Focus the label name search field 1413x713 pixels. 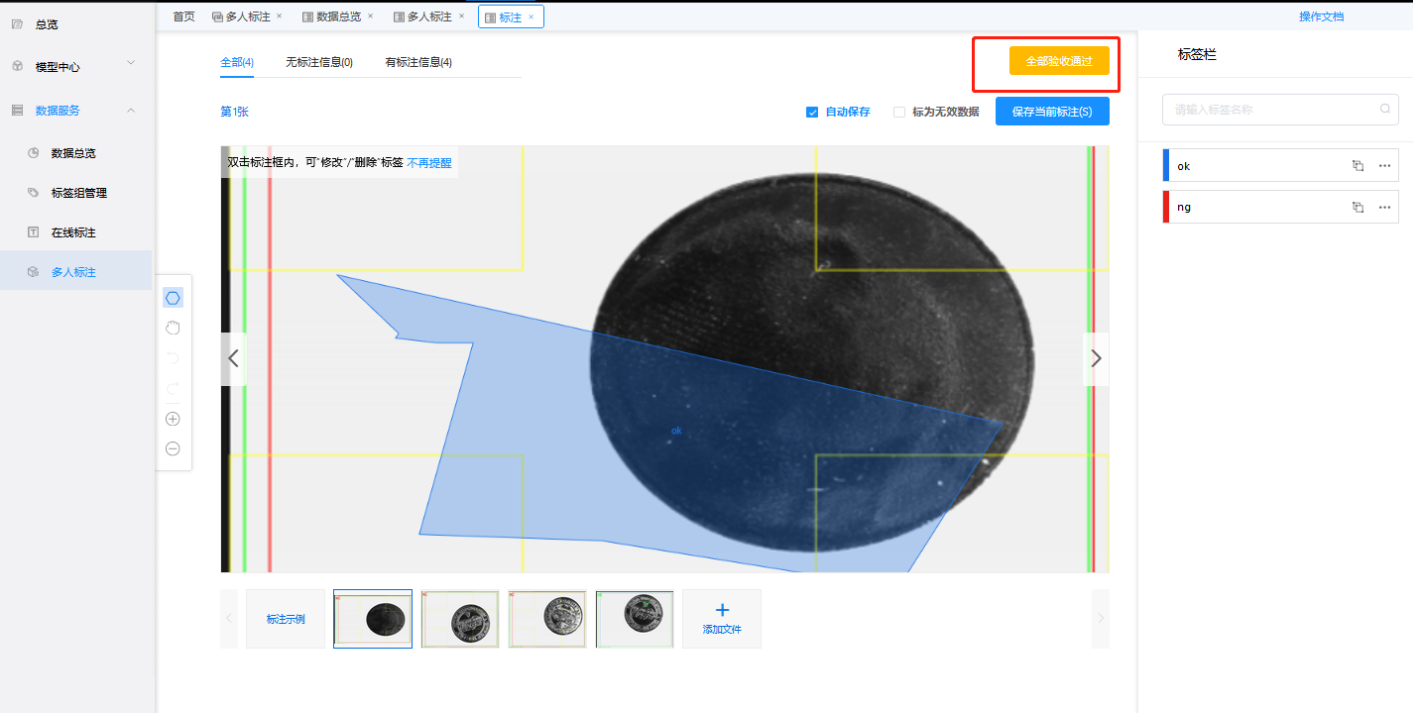1280,110
